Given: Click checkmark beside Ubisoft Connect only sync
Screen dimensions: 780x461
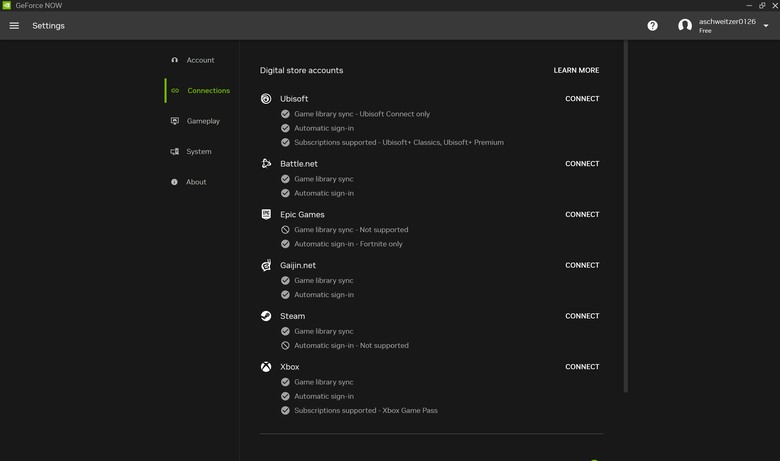Looking at the screenshot, I should click(285, 114).
